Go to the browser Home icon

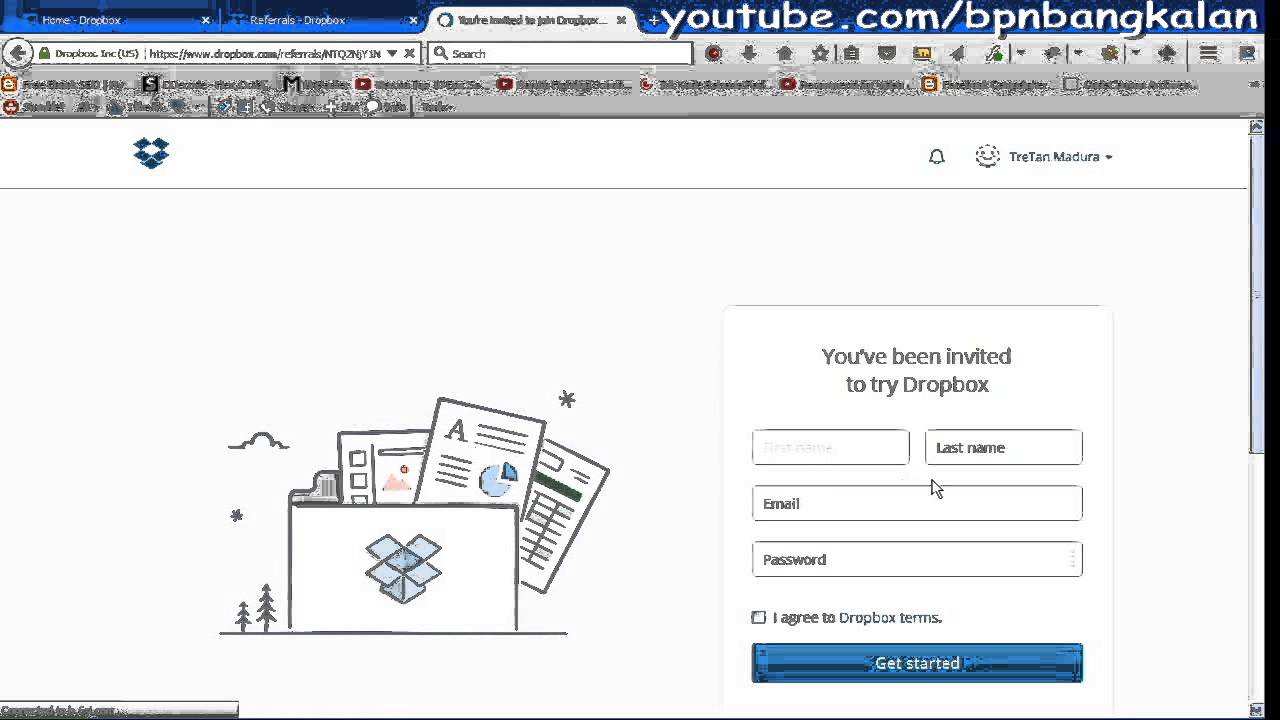(x=785, y=53)
